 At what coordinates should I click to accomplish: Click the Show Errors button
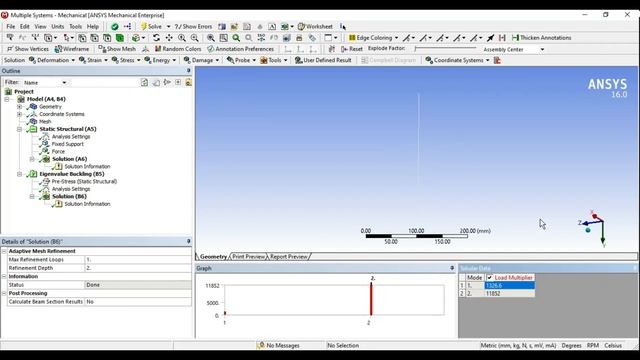pyautogui.click(x=193, y=27)
